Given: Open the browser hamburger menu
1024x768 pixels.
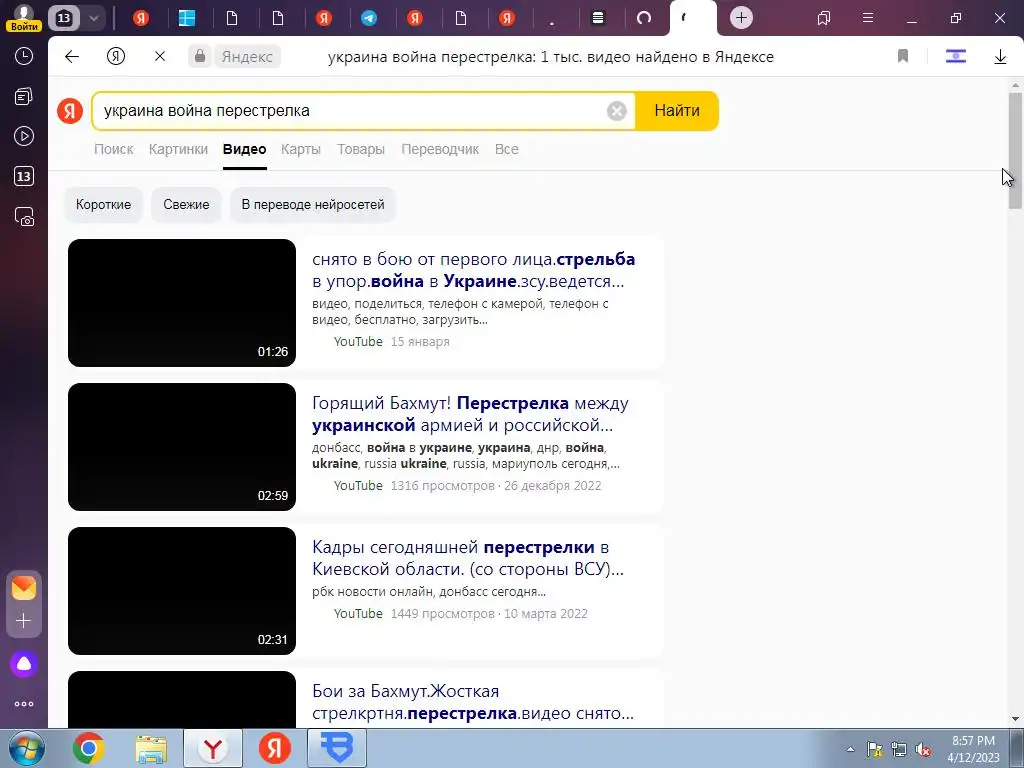Looking at the screenshot, I should point(867,18).
